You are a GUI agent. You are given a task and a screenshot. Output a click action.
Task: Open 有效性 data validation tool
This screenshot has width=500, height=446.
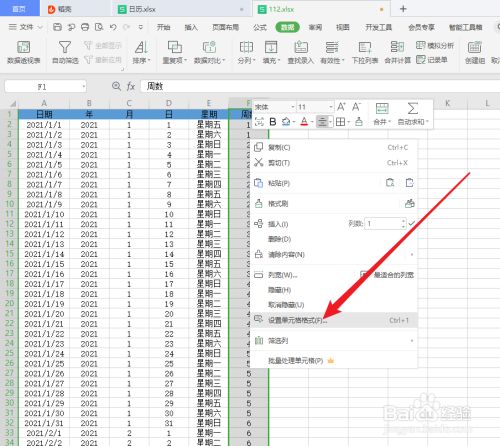point(332,52)
